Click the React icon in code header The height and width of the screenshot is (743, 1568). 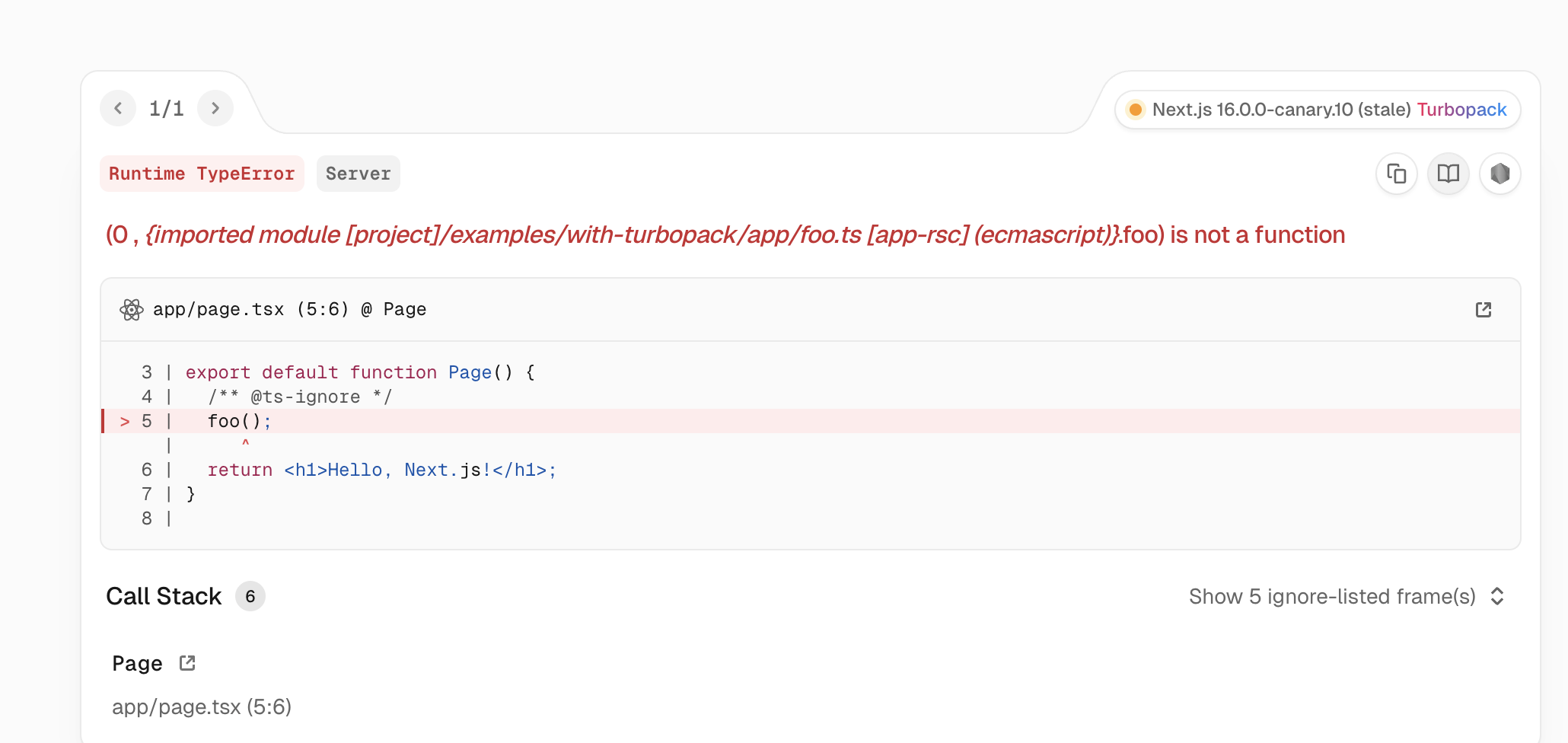tap(131, 310)
